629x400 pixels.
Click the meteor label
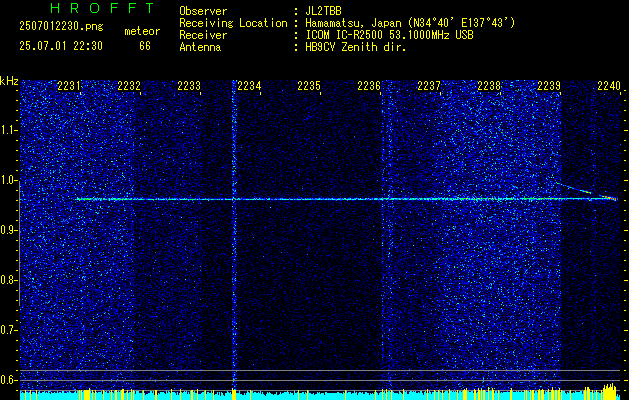click(x=142, y=31)
